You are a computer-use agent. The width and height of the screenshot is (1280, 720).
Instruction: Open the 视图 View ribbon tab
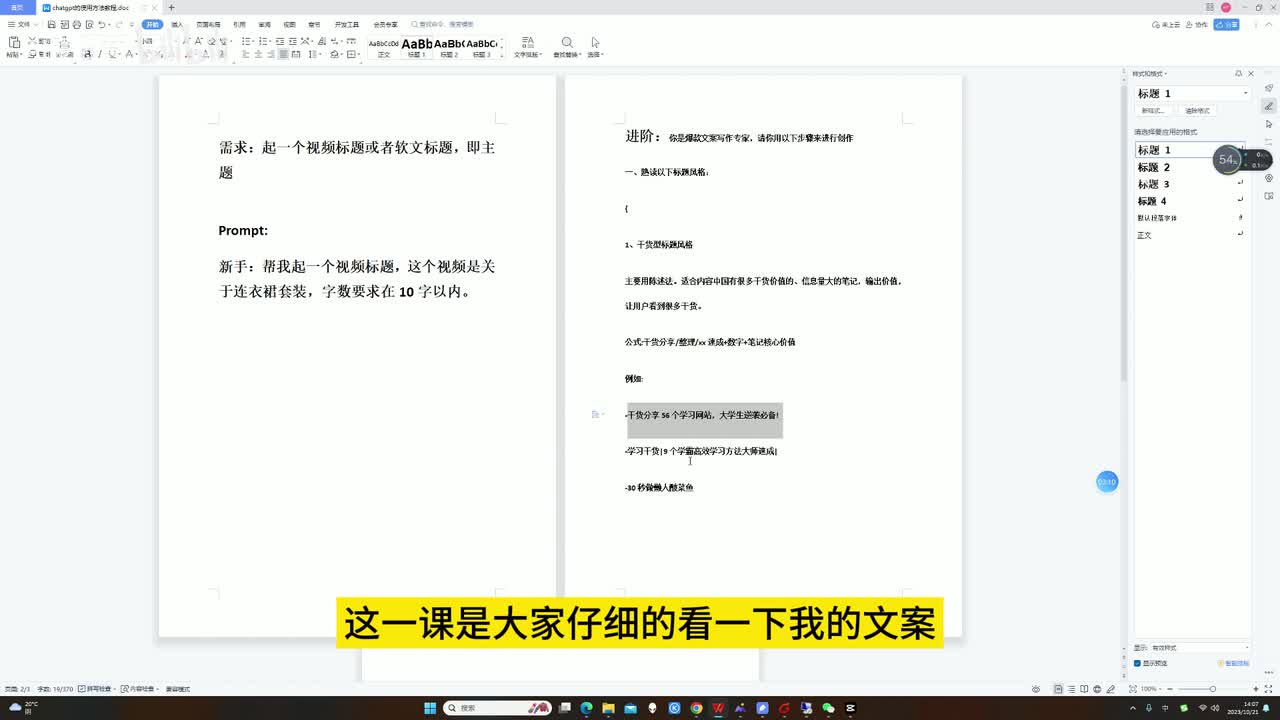coord(289,24)
